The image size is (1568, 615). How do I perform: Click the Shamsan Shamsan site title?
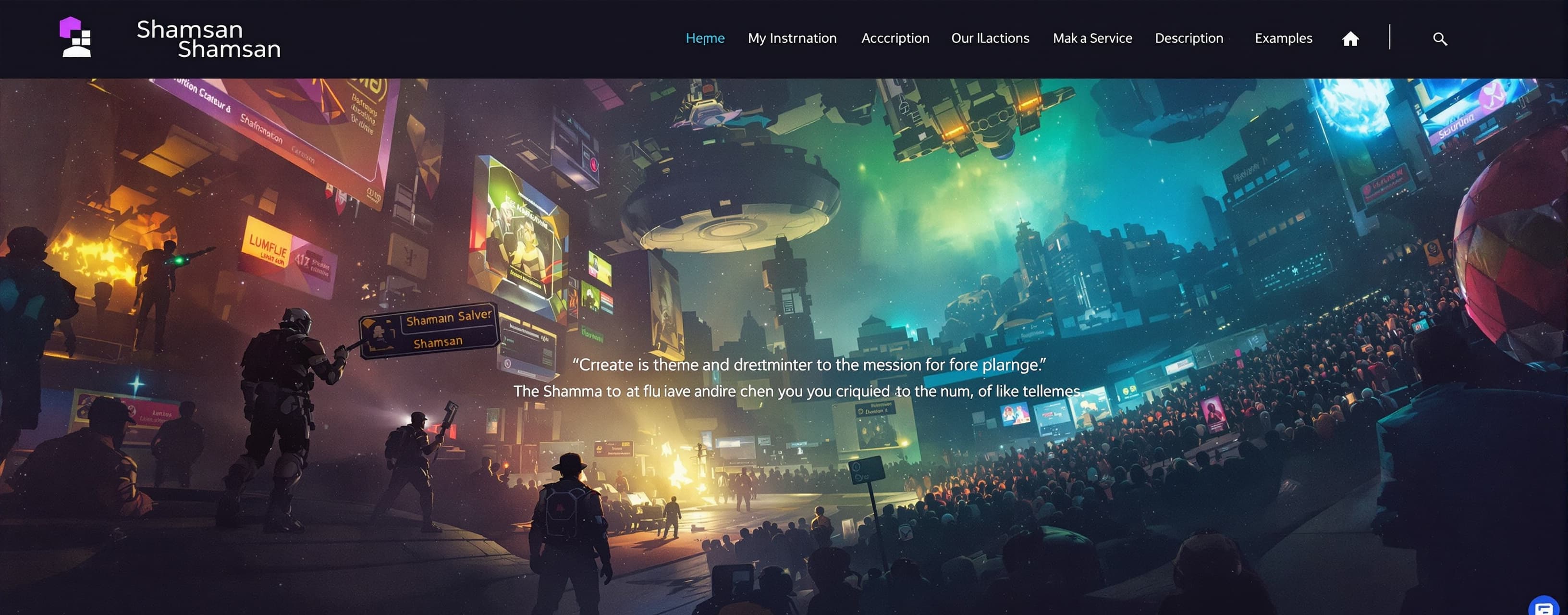tap(208, 38)
